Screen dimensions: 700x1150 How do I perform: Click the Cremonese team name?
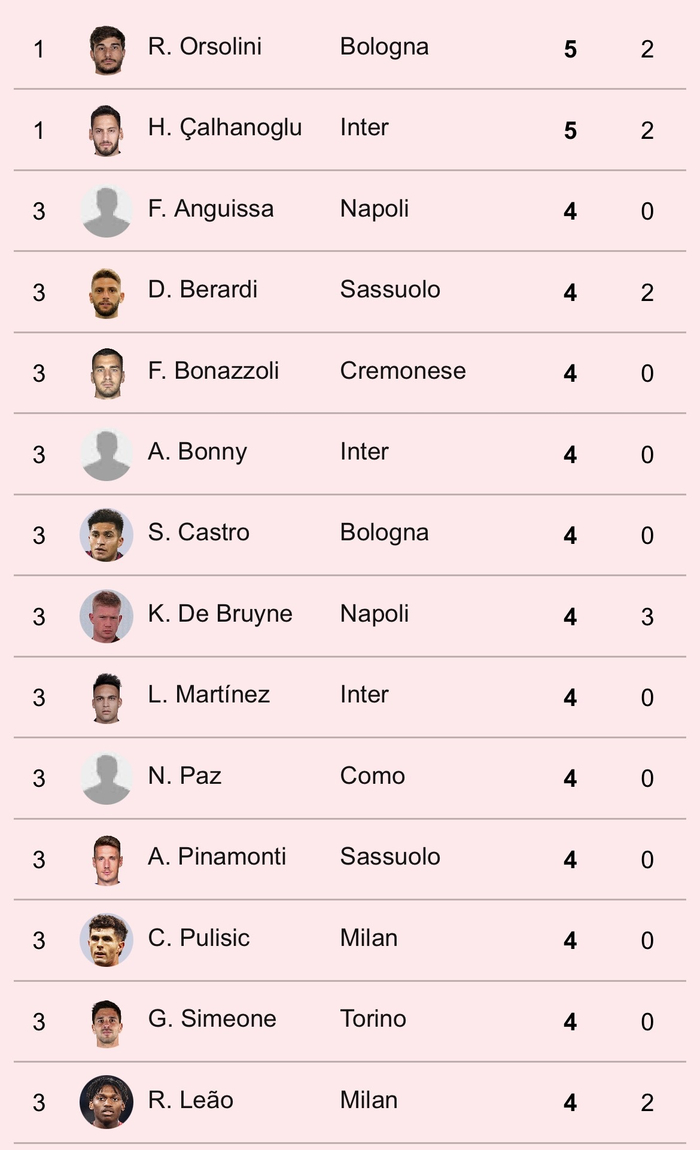click(x=403, y=371)
